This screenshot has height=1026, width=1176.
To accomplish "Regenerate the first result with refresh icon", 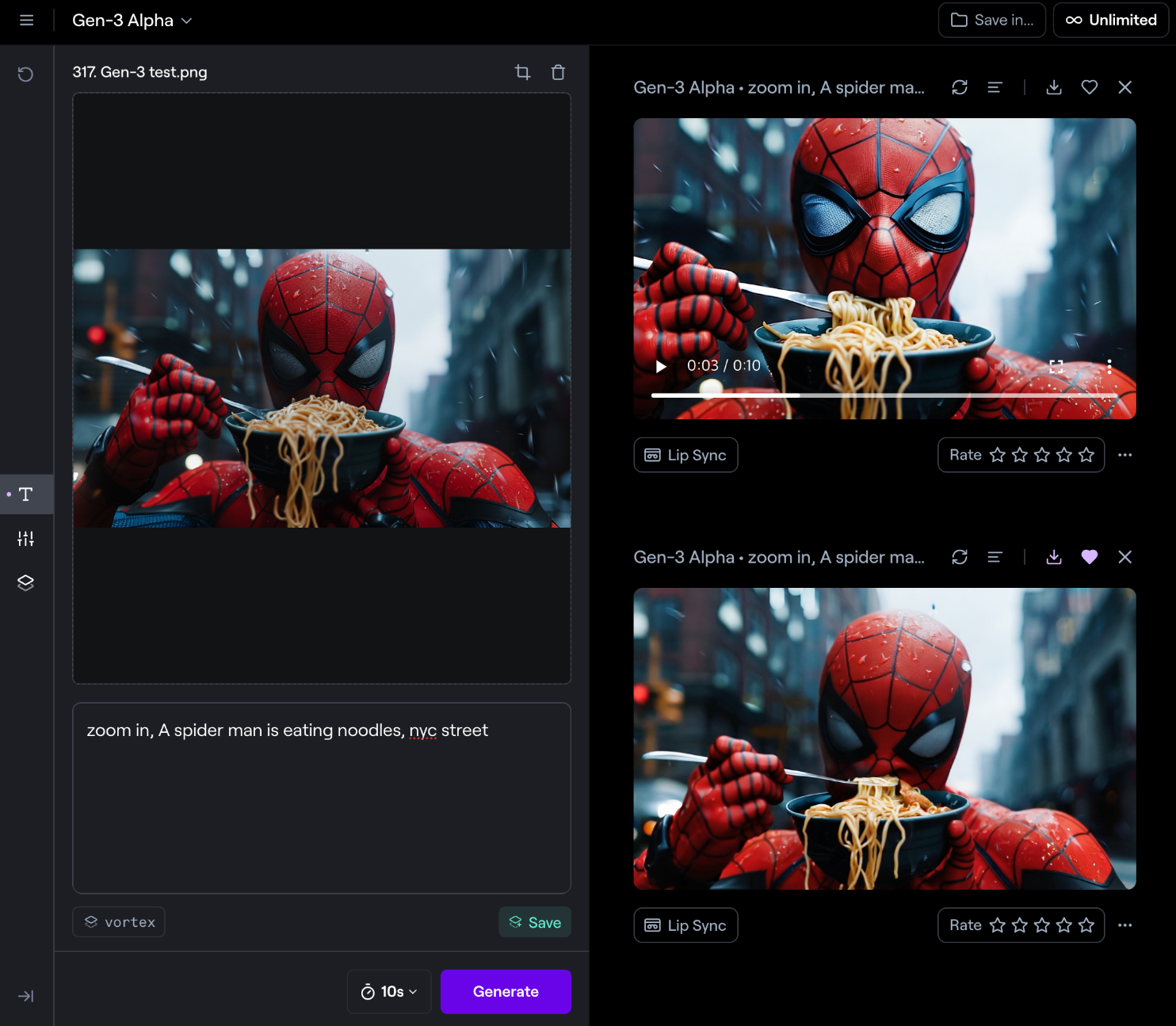I will (960, 87).
